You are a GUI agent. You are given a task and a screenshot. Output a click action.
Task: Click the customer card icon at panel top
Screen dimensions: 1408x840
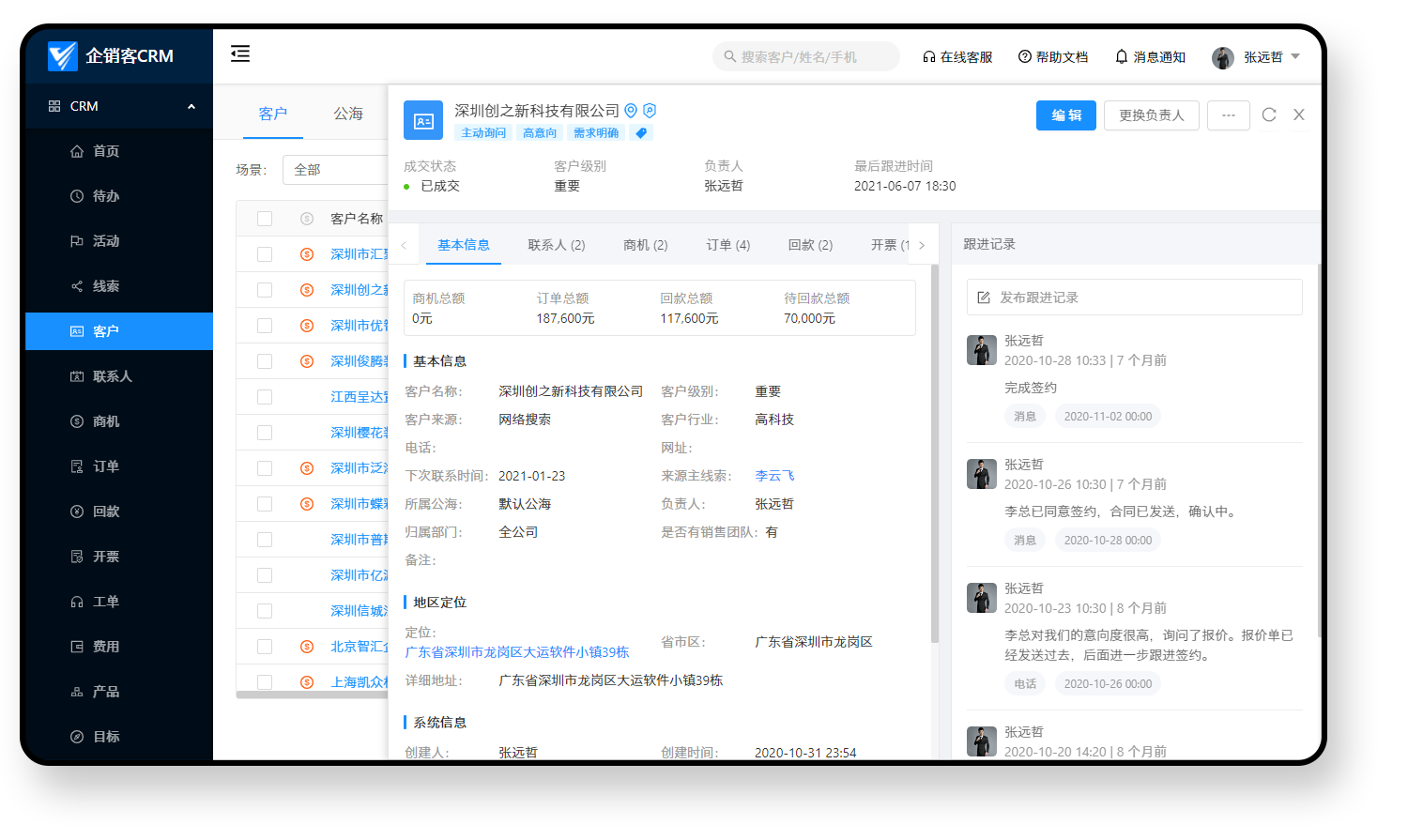423,120
